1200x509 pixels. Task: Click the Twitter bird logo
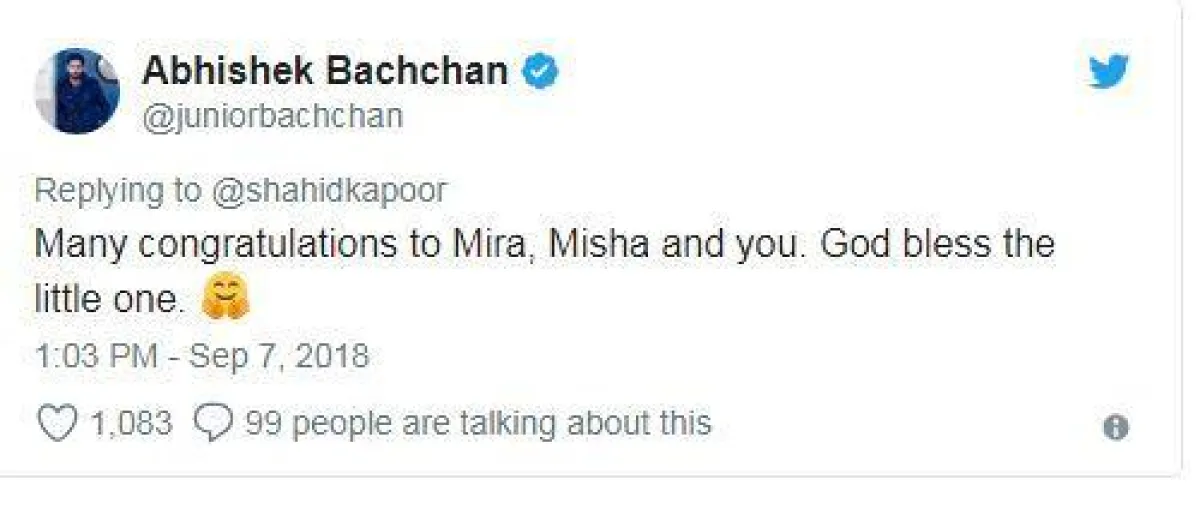tap(1108, 72)
